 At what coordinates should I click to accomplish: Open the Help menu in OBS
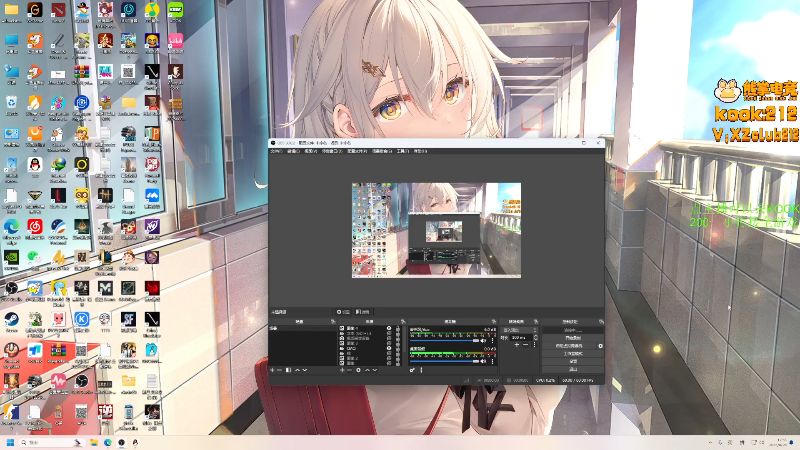[420, 151]
